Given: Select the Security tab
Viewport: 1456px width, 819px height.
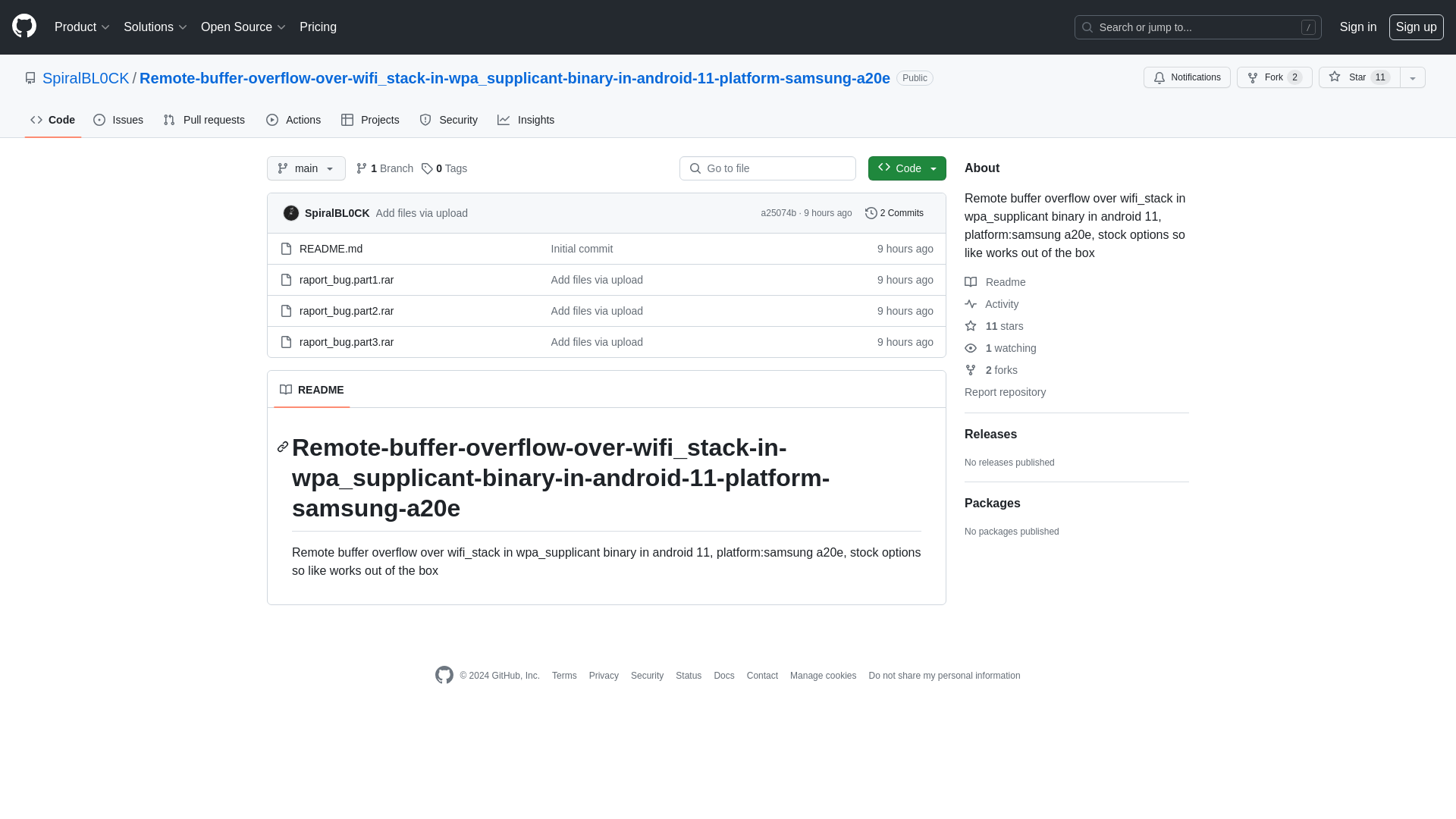Looking at the screenshot, I should click(x=448, y=120).
